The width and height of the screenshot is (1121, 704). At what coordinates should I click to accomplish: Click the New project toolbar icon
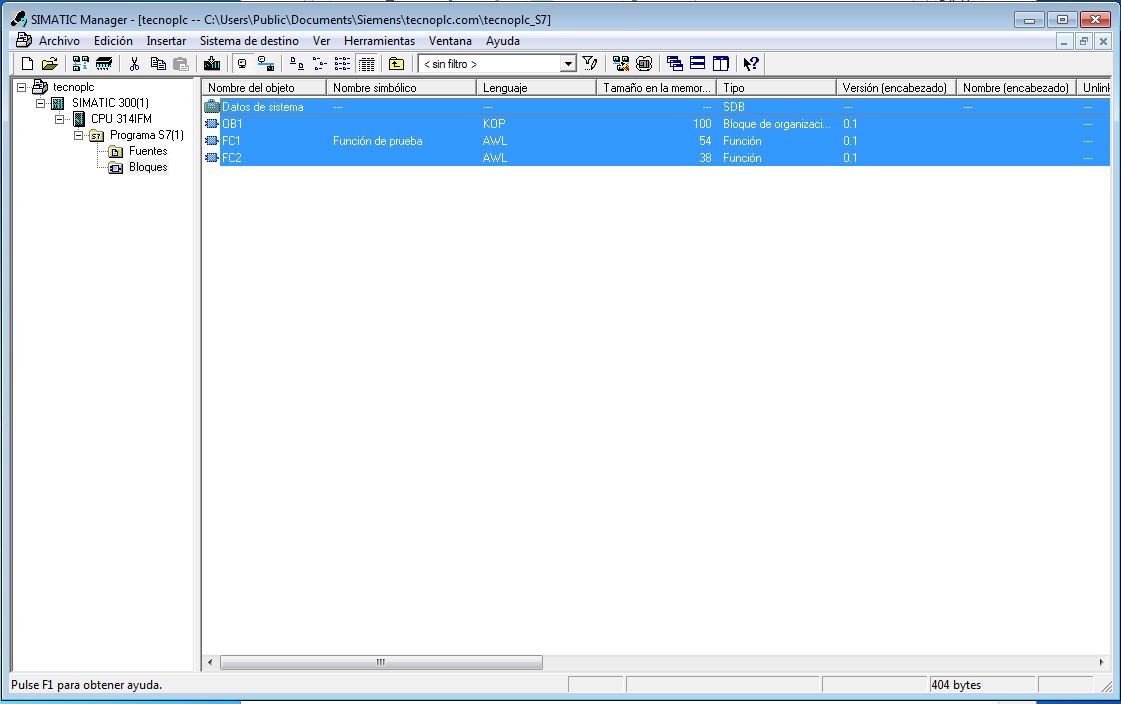tap(27, 64)
